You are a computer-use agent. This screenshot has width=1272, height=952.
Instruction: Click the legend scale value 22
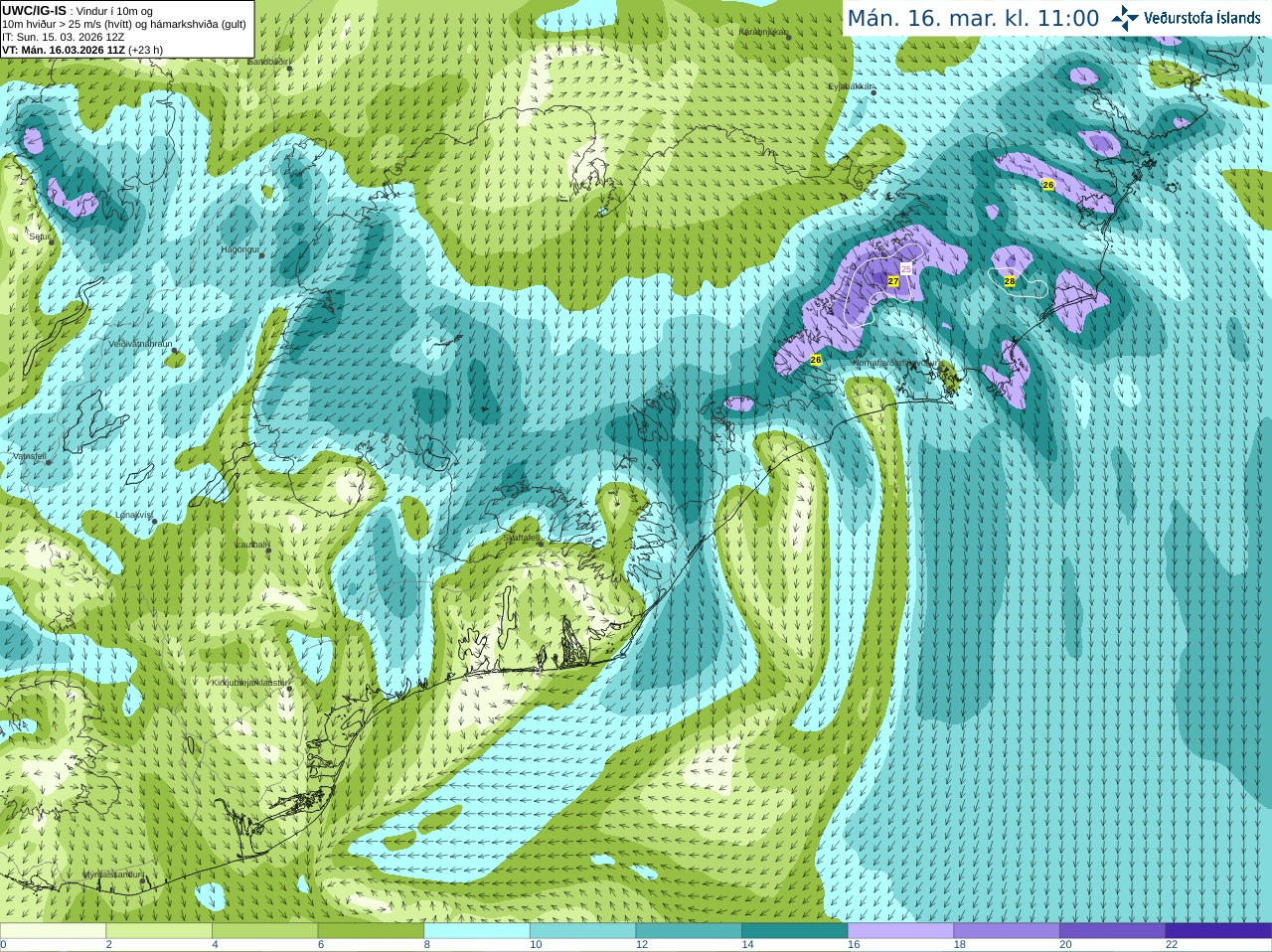pyautogui.click(x=1172, y=945)
